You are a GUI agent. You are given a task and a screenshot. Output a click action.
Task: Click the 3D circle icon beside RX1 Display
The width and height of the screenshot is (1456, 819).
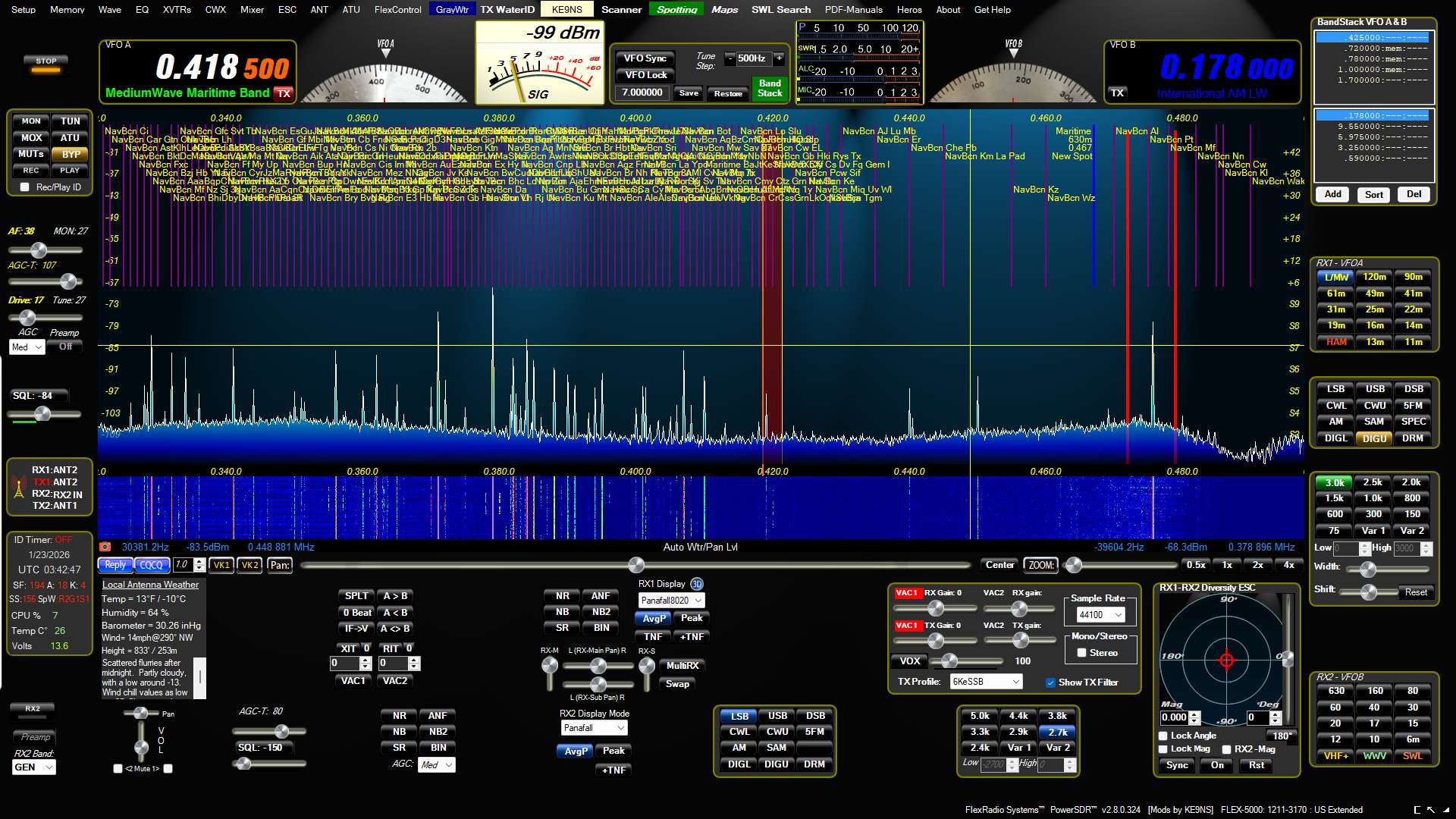tap(696, 584)
